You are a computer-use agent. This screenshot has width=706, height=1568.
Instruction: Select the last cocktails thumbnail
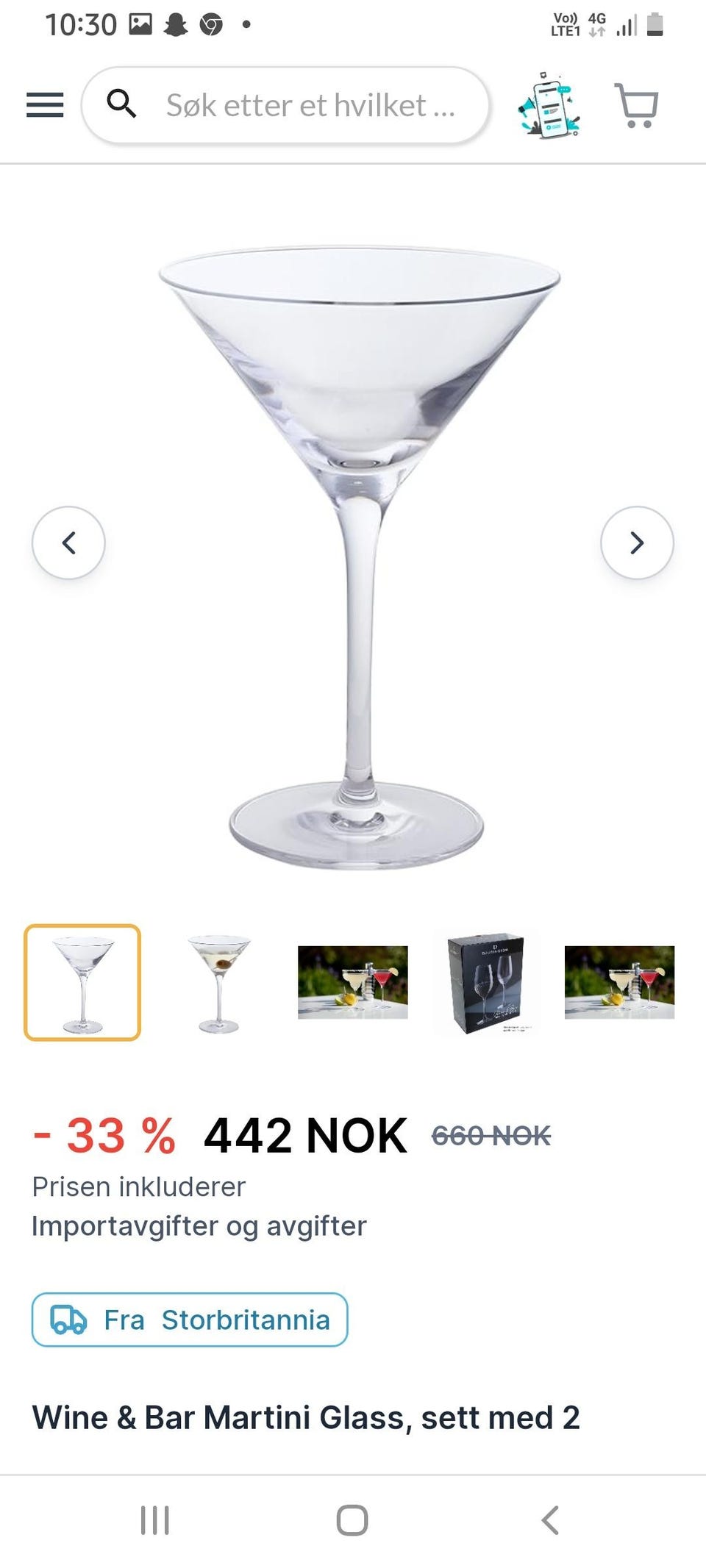(x=619, y=982)
